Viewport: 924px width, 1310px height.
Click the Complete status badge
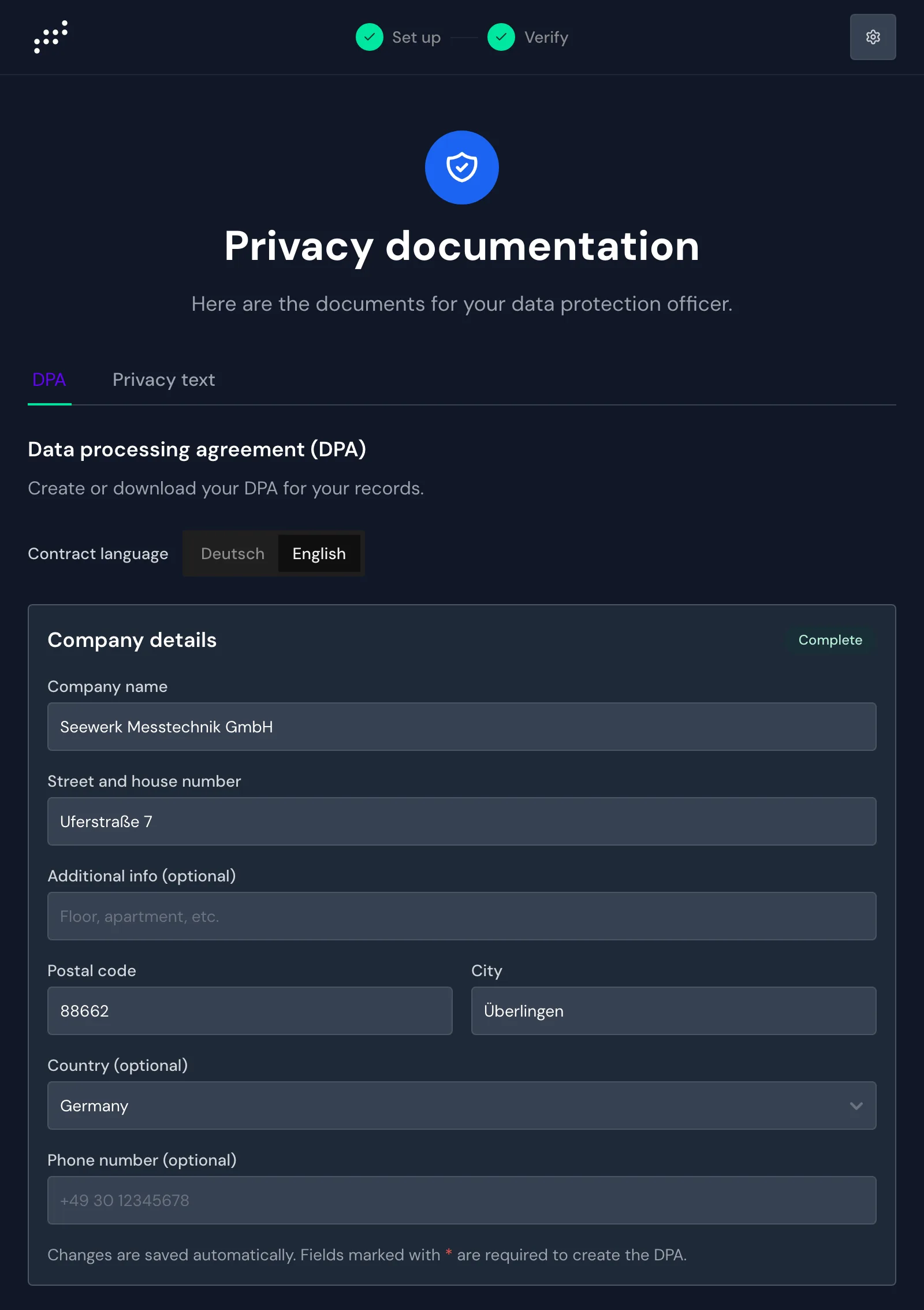[830, 640]
